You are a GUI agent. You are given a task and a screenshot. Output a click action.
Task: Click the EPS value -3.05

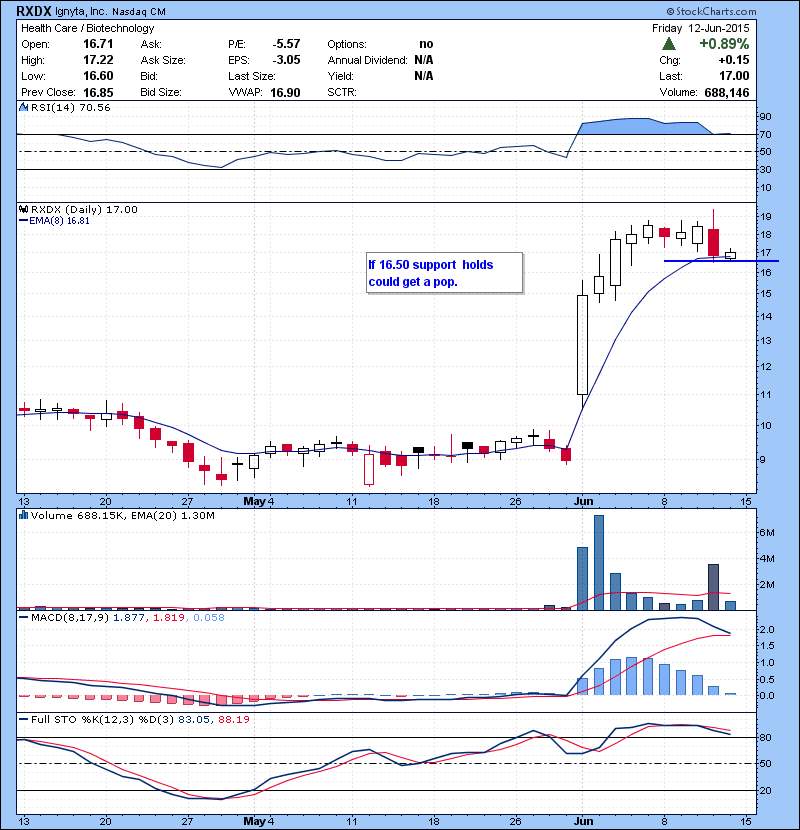[x=286, y=60]
